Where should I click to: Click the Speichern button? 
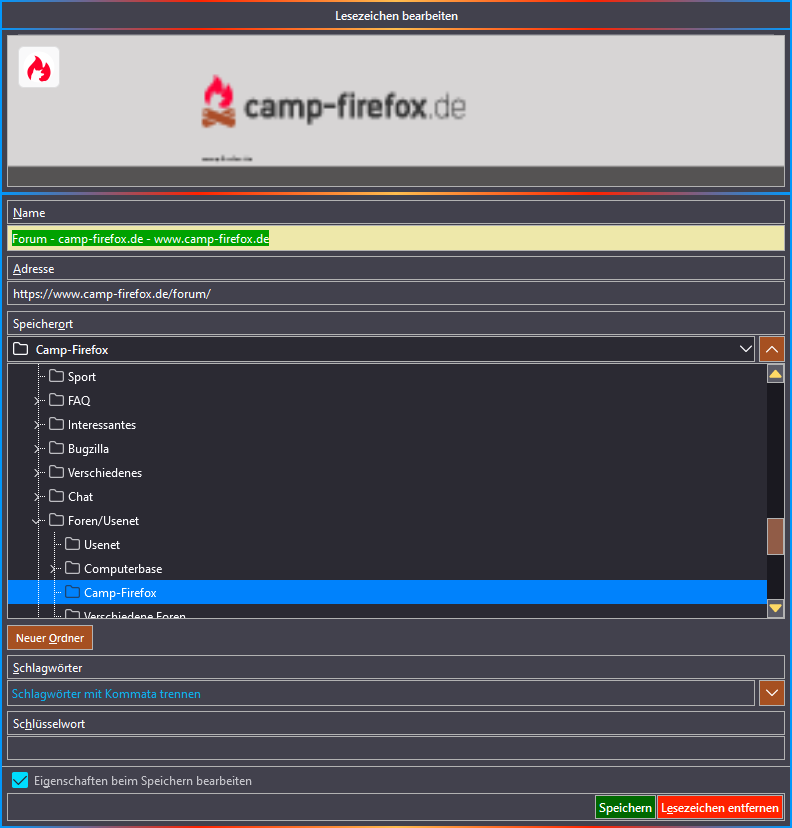(625, 808)
